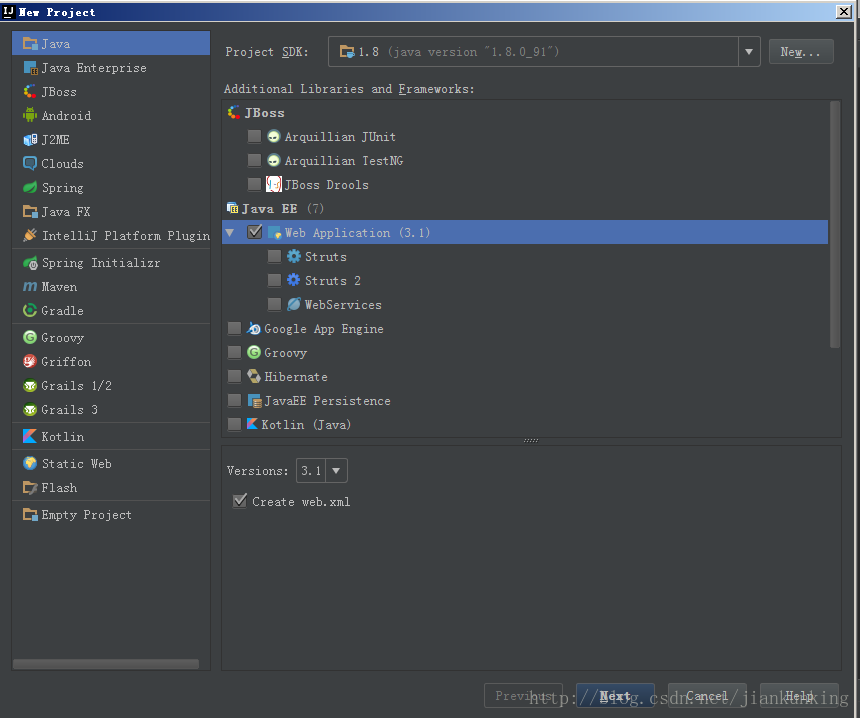
Task: Click the Groovy icon in left sidebar
Action: pyautogui.click(x=30, y=337)
